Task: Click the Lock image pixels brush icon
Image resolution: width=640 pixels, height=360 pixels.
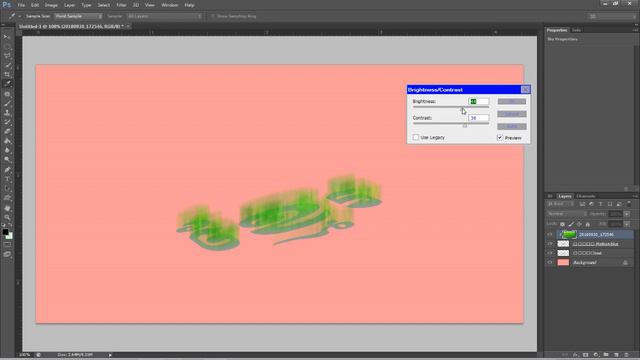Action: [571, 224]
